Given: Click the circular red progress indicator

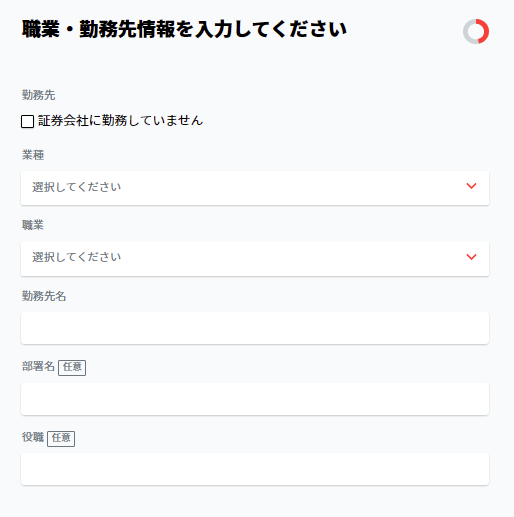Looking at the screenshot, I should (476, 31).
